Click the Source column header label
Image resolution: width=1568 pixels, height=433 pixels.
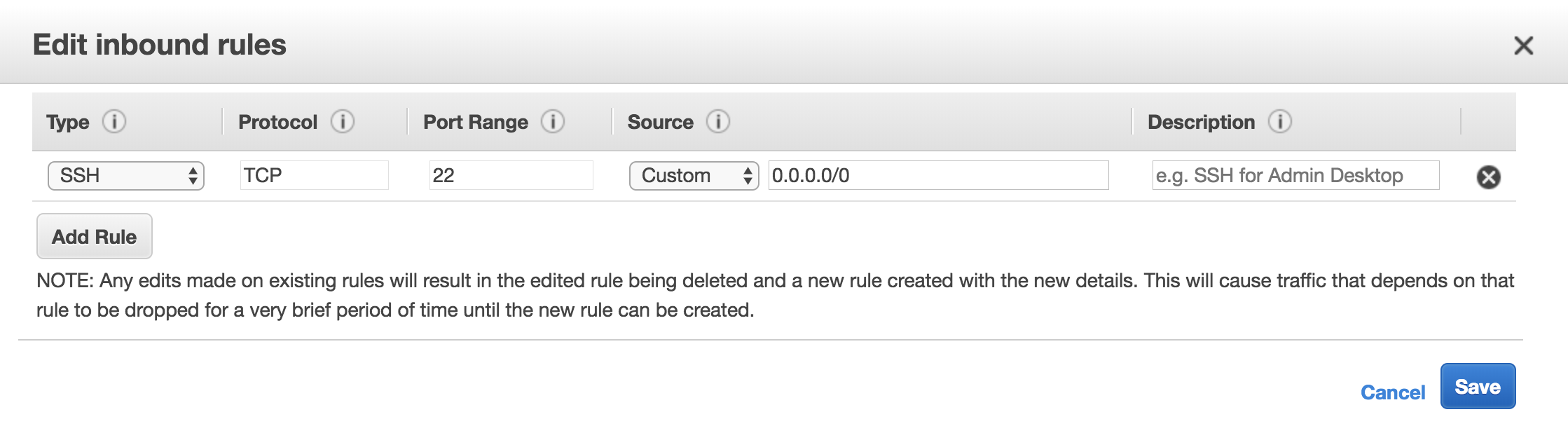(x=660, y=123)
